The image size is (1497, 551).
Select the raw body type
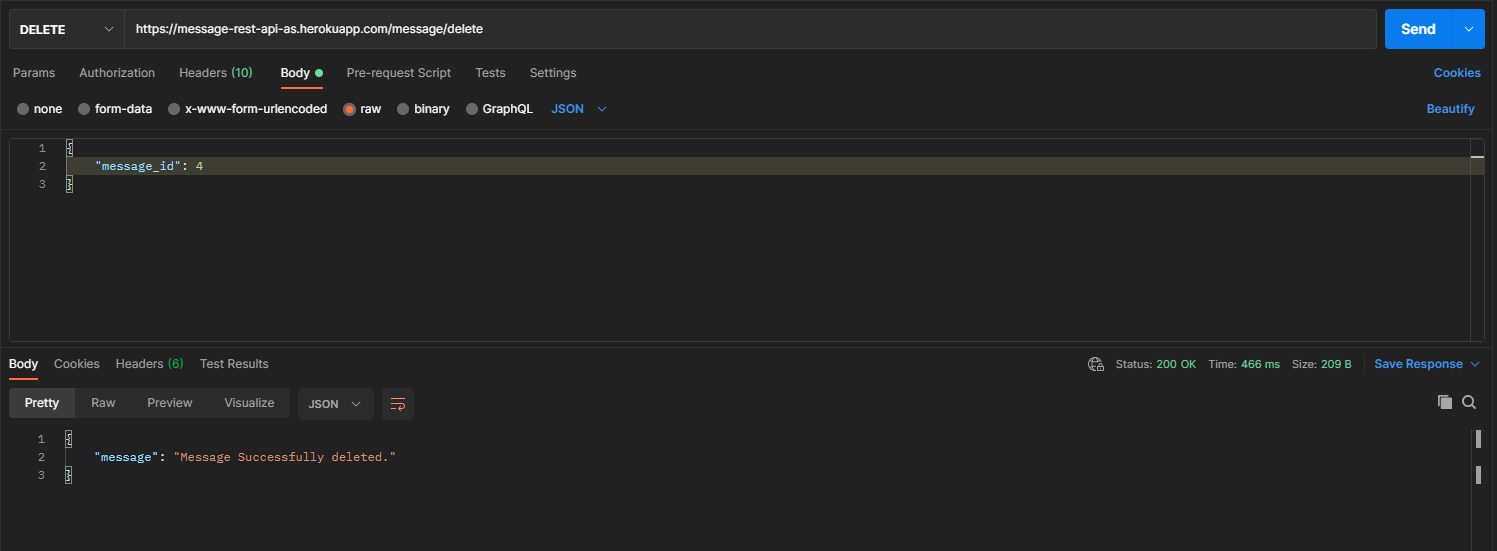pos(362,109)
